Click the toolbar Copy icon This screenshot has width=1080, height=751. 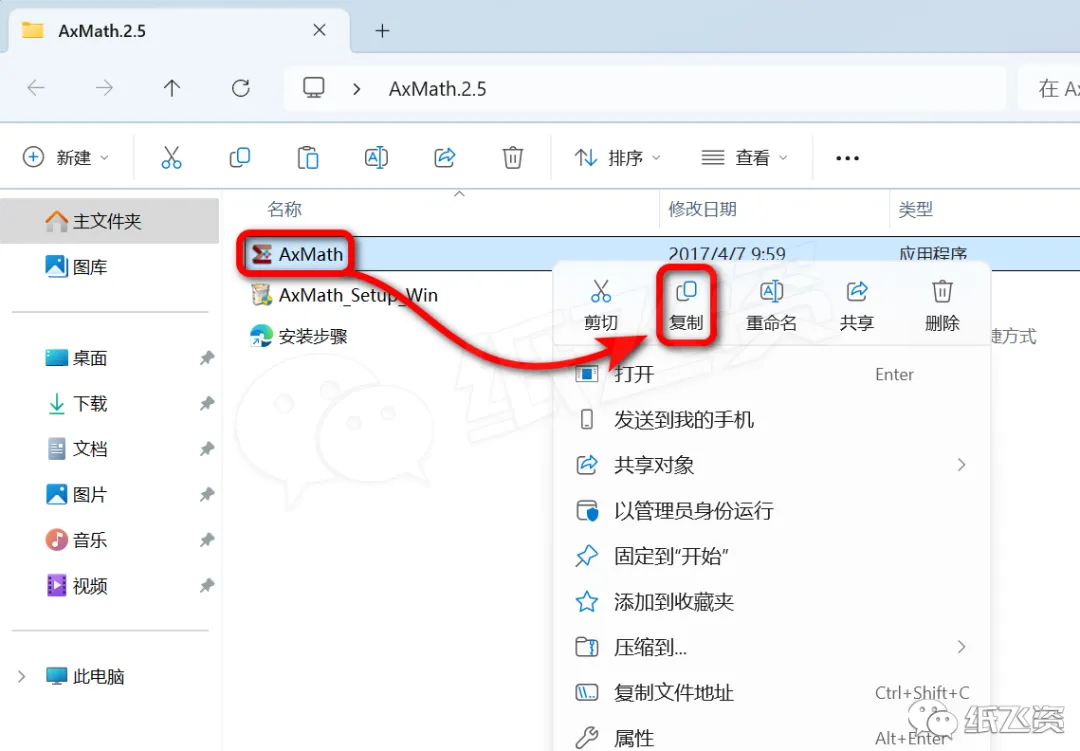tap(239, 158)
